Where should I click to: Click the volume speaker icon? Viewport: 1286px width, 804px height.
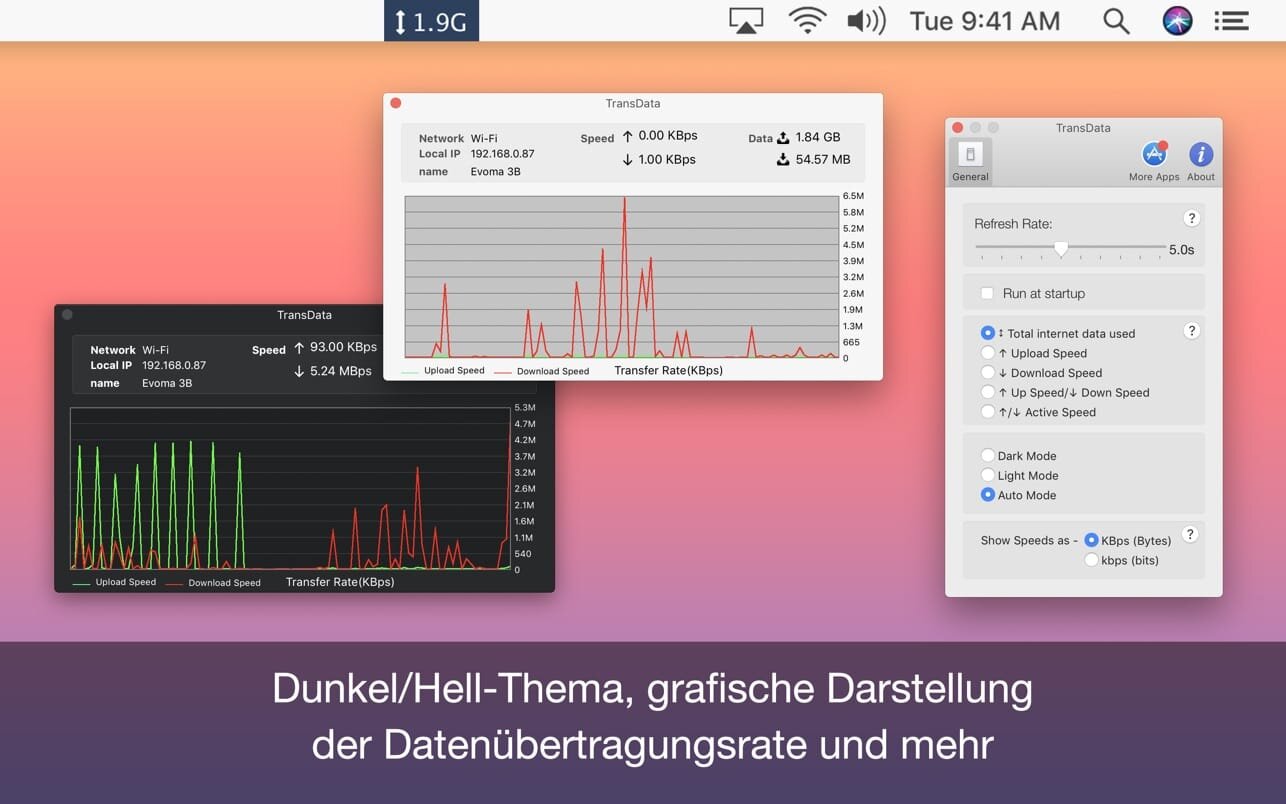click(x=866, y=21)
